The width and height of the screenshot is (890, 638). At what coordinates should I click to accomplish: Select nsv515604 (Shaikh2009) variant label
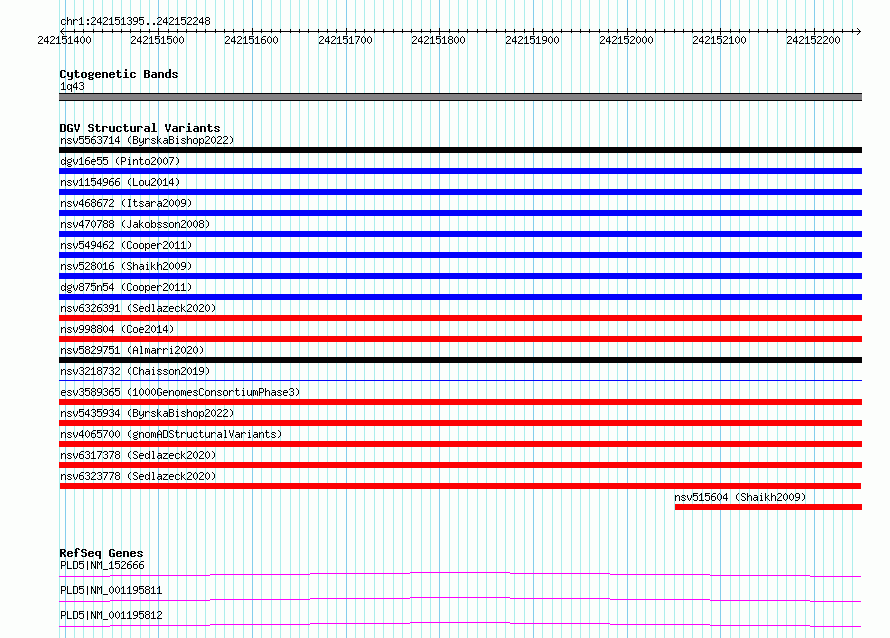[x=740, y=497]
